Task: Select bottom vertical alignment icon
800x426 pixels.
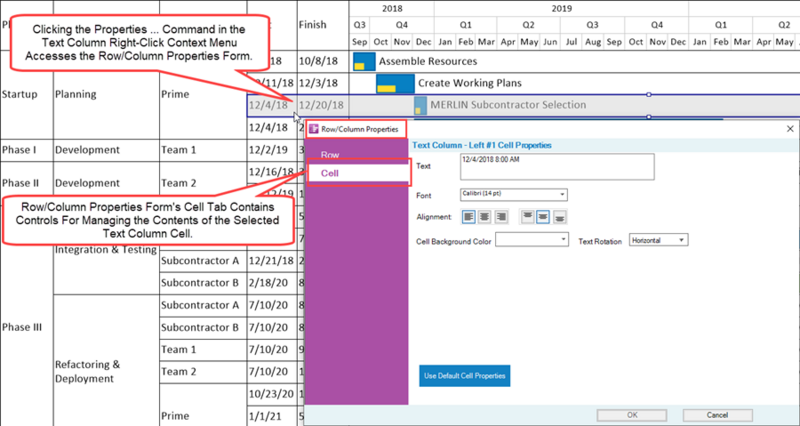Action: click(x=560, y=217)
